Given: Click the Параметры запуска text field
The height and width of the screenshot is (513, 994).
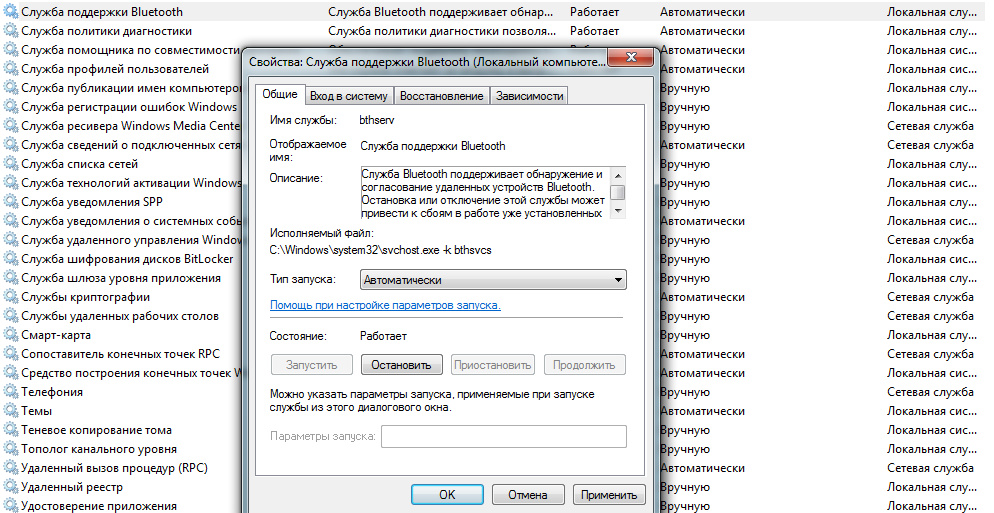Looking at the screenshot, I should click(504, 436).
